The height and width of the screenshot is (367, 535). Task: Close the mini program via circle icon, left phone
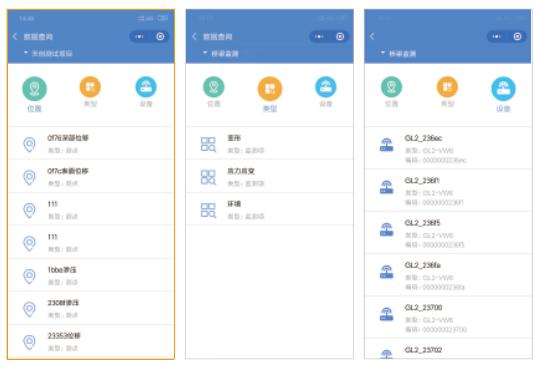click(x=160, y=36)
